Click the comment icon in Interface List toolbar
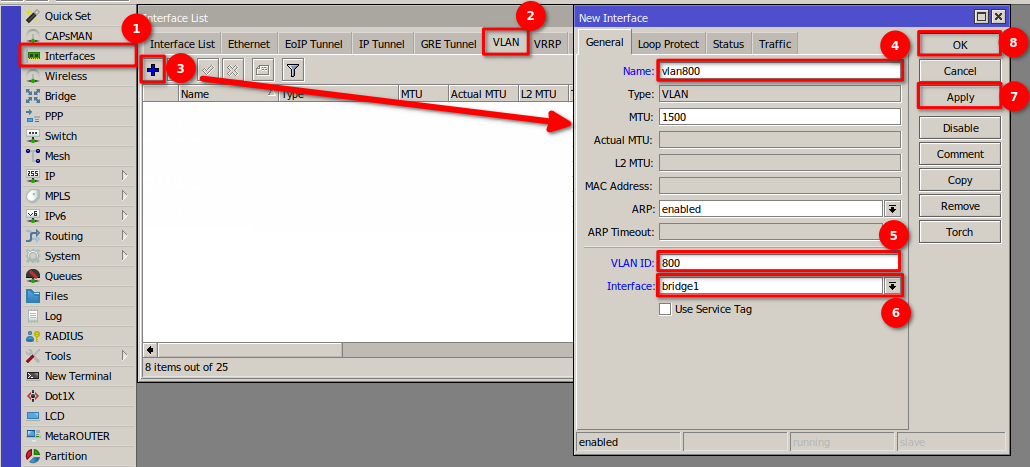 click(261, 69)
